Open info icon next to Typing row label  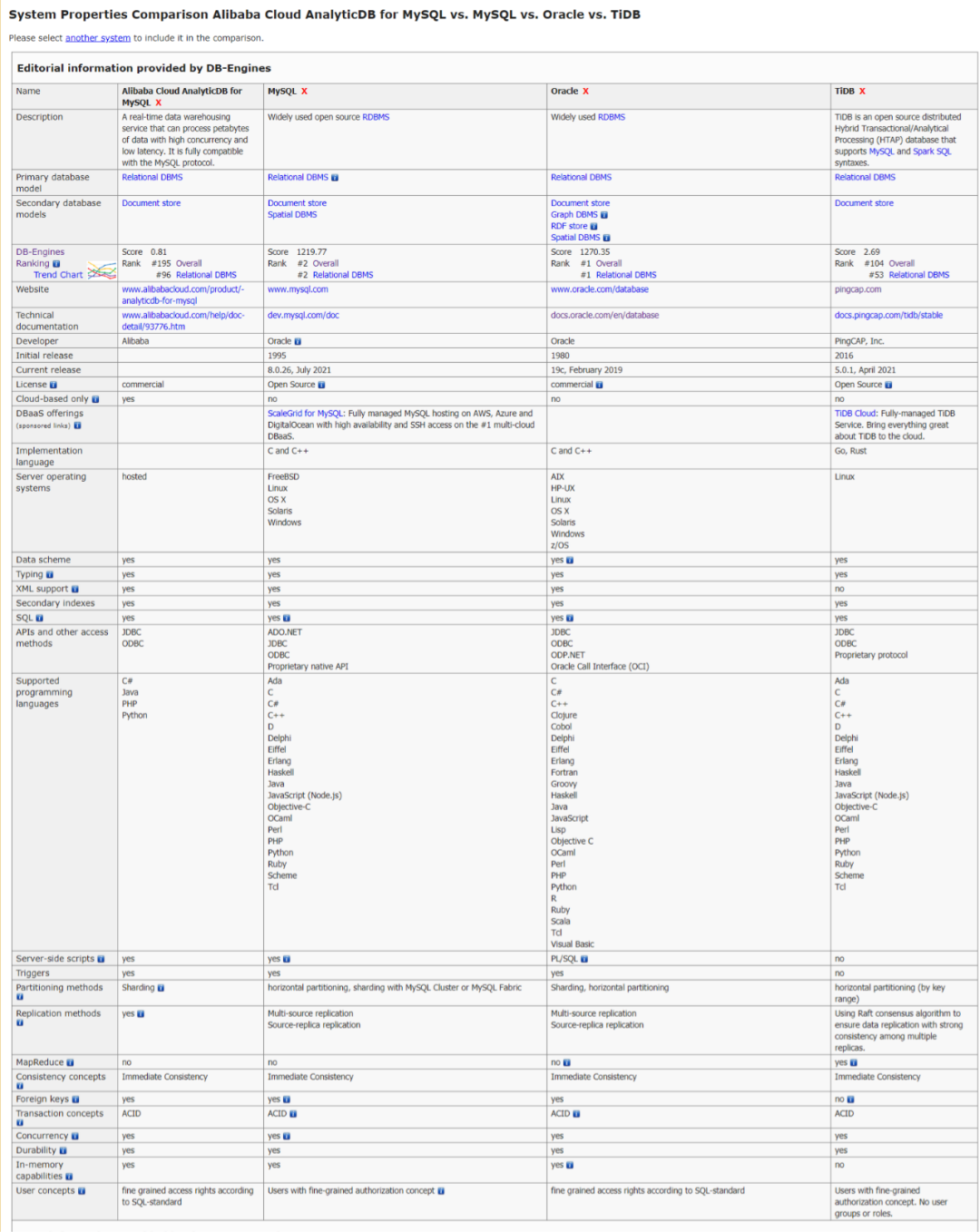(x=50, y=575)
